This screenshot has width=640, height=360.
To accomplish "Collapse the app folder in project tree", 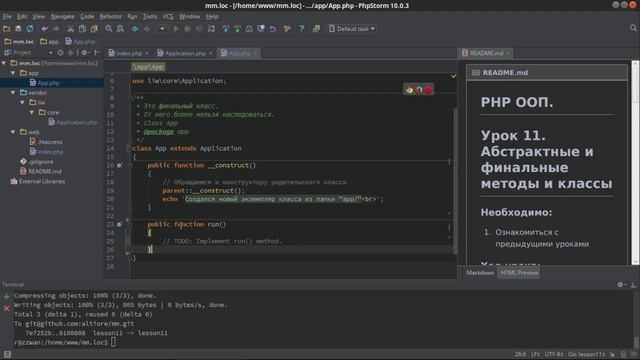I will pos(13,73).
